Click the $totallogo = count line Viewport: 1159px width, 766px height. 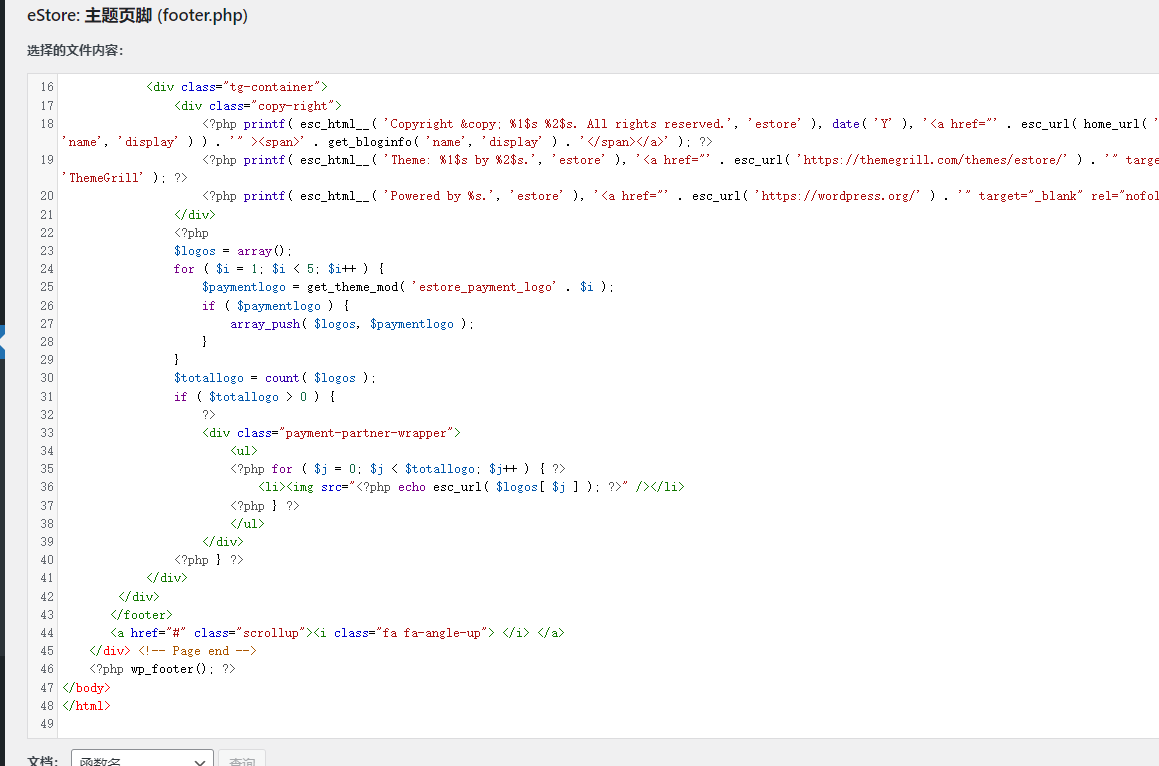pyautogui.click(x=274, y=378)
